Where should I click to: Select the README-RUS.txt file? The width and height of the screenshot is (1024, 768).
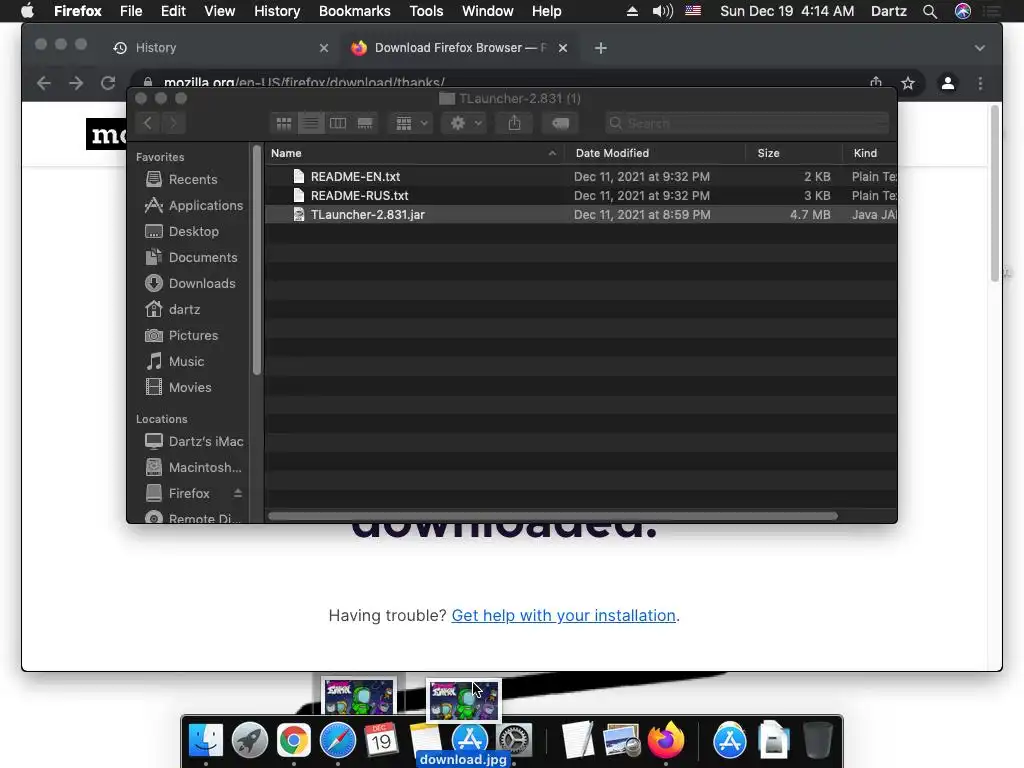pos(581,195)
